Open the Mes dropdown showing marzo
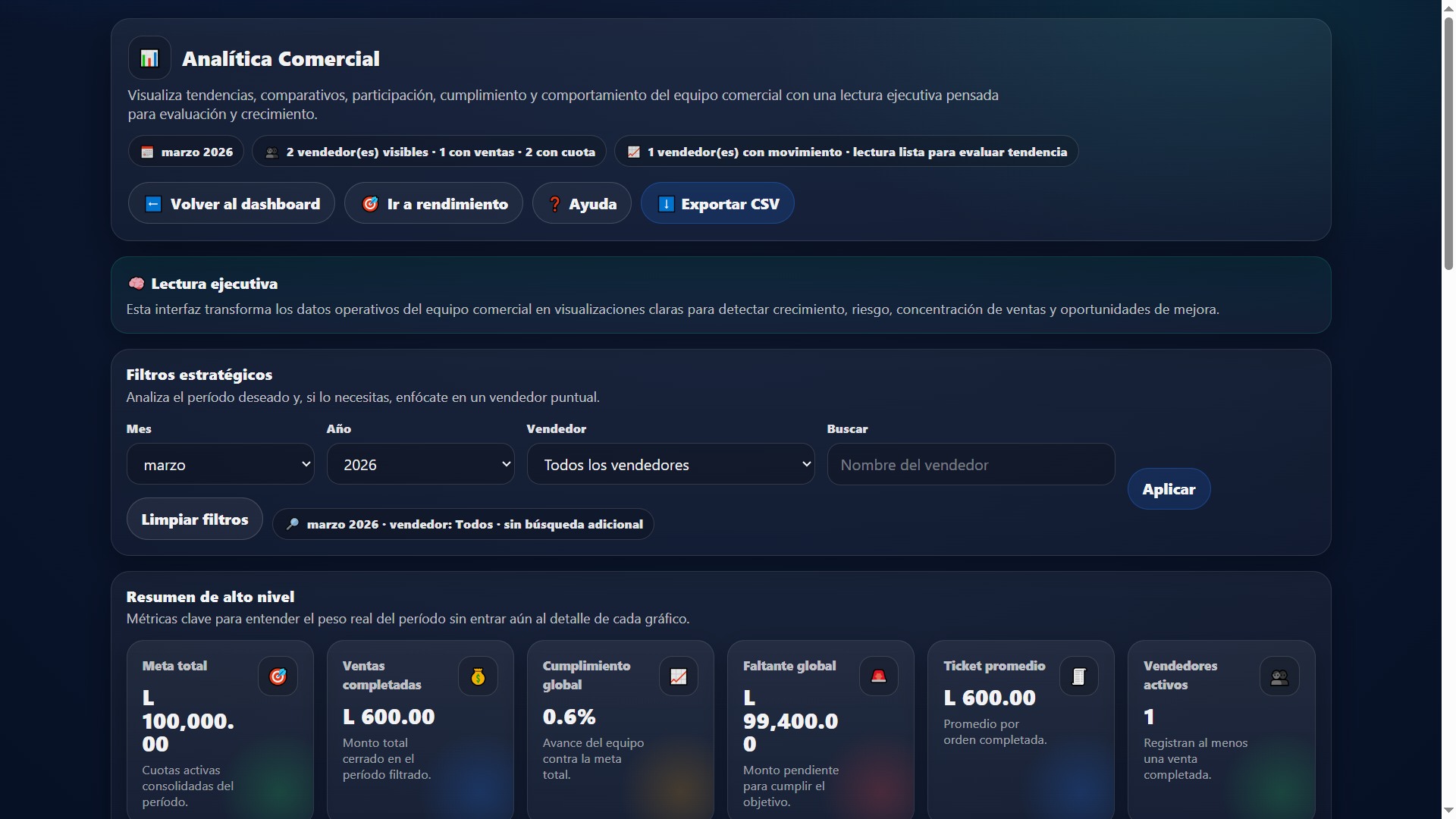The height and width of the screenshot is (819, 1456). (220, 464)
